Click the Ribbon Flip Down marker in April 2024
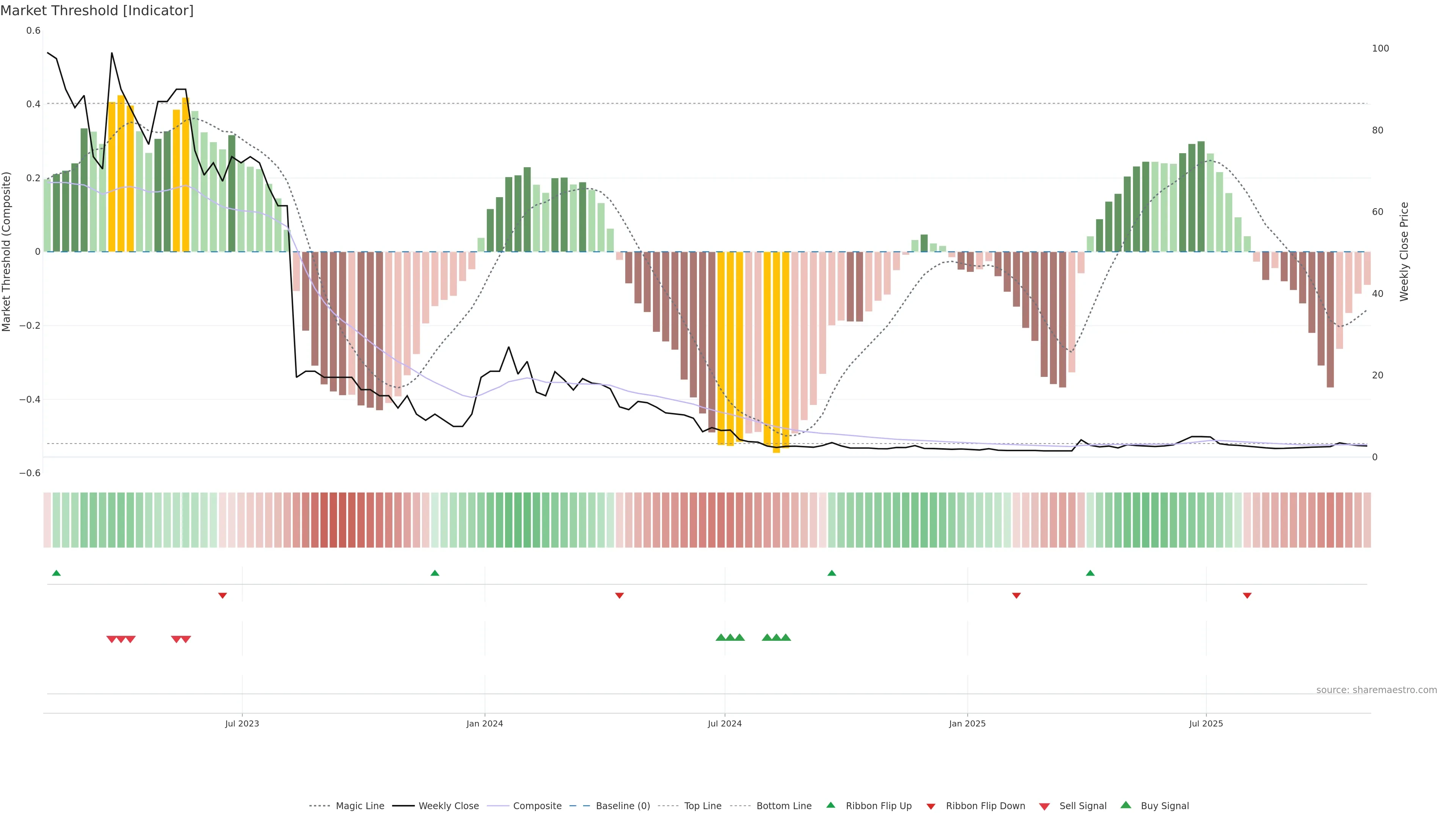The width and height of the screenshot is (1456, 819). coord(620,596)
